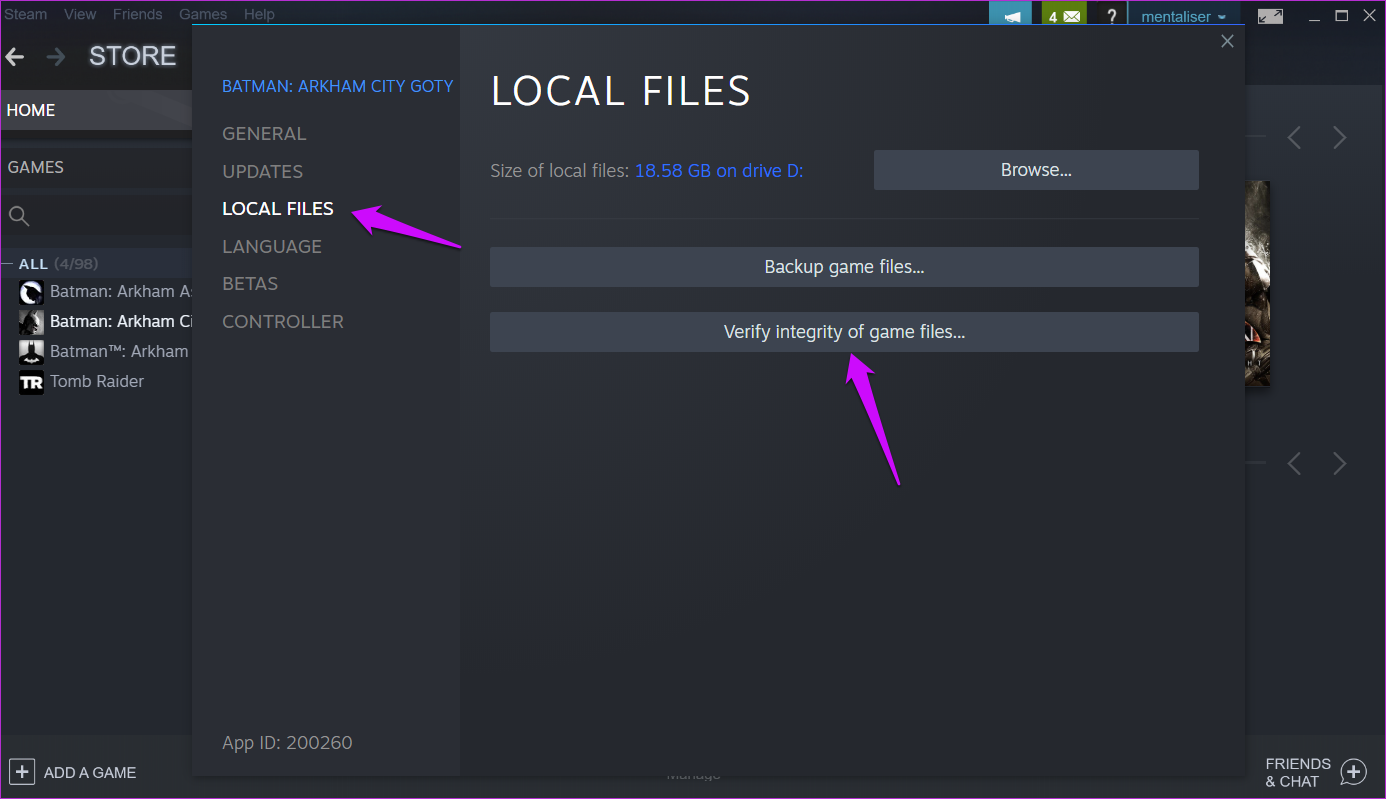Click Backup game files button

pos(844,267)
